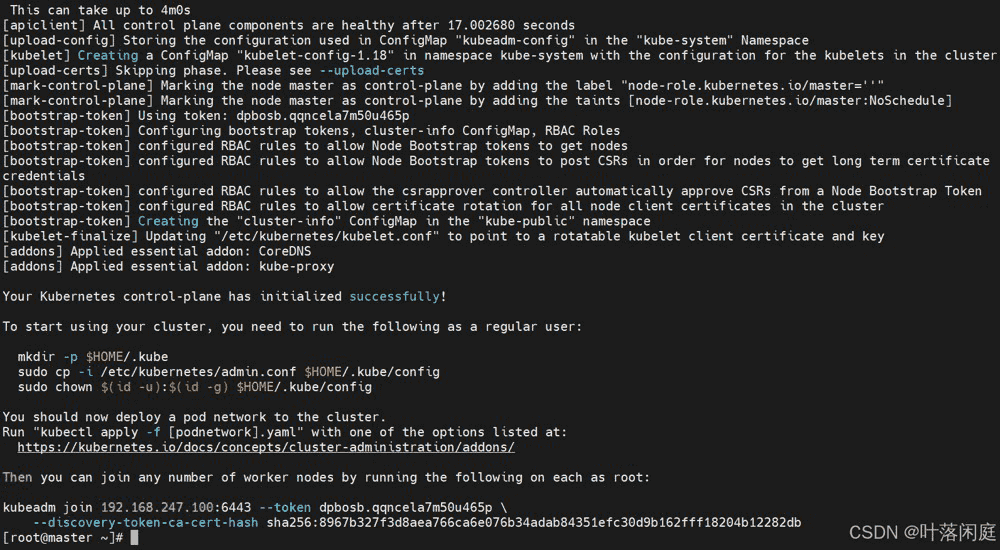Screen dimensions: 1000x550
Task: Select the [apiclient] healthy components line
Action: point(289,25)
